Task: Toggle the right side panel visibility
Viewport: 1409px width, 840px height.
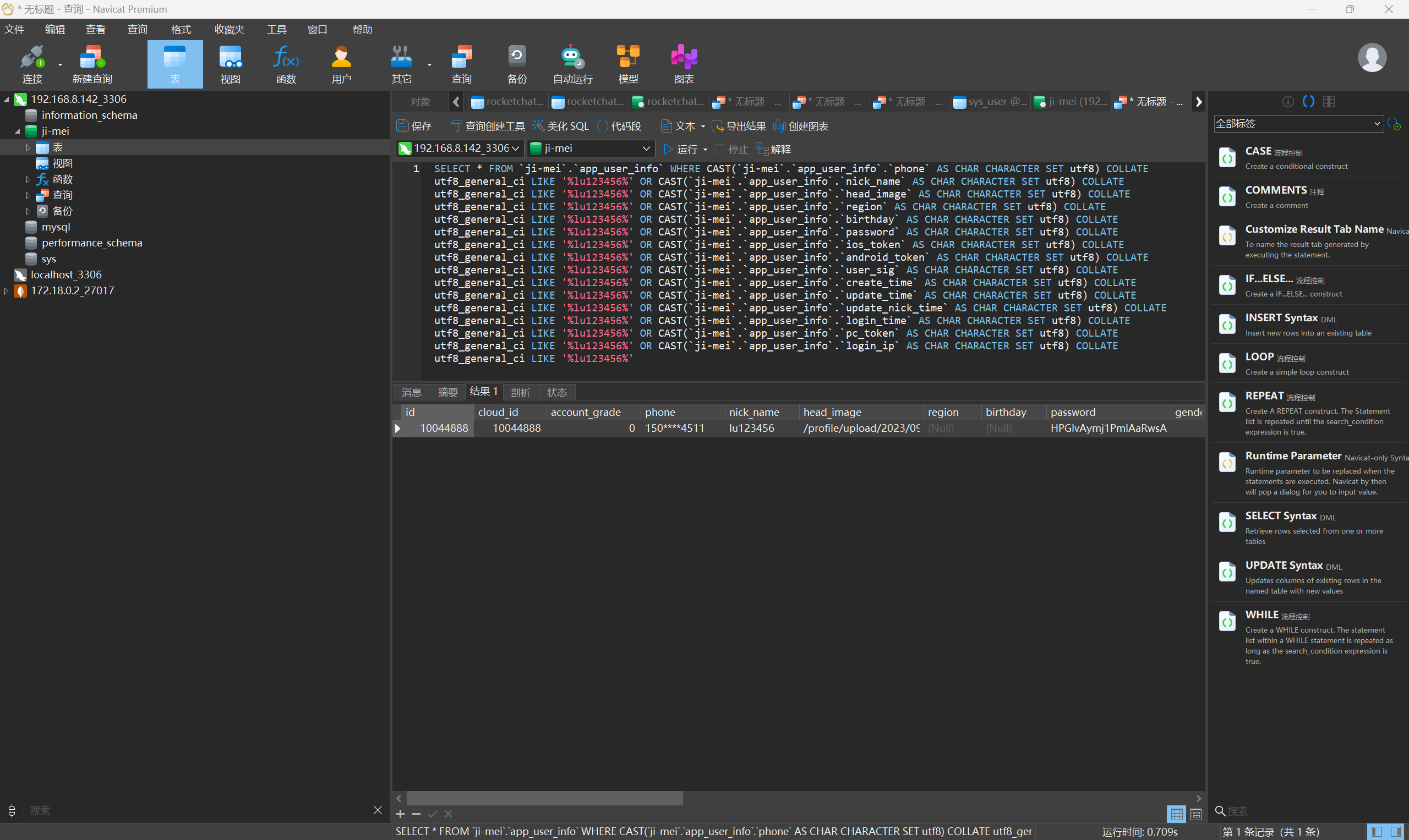Action: [x=1396, y=832]
